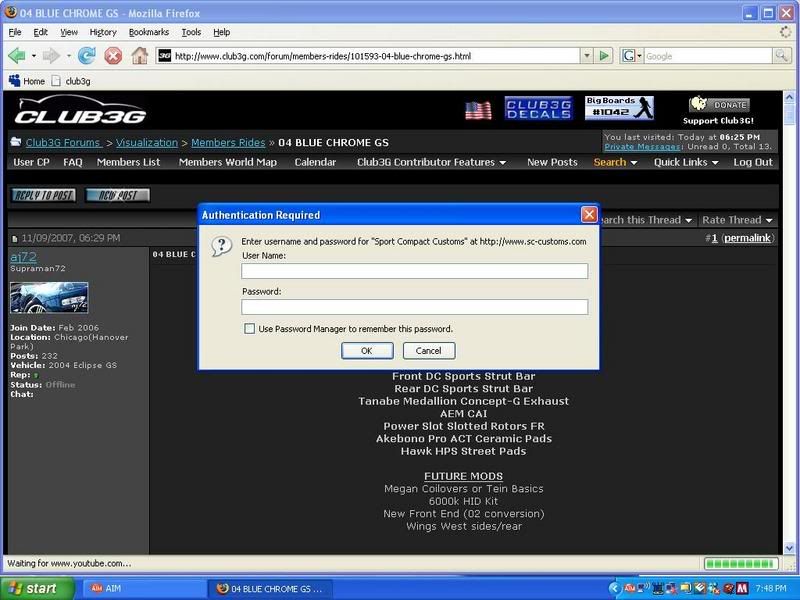Open the club3g bookmark
The image size is (800, 600).
point(71,81)
